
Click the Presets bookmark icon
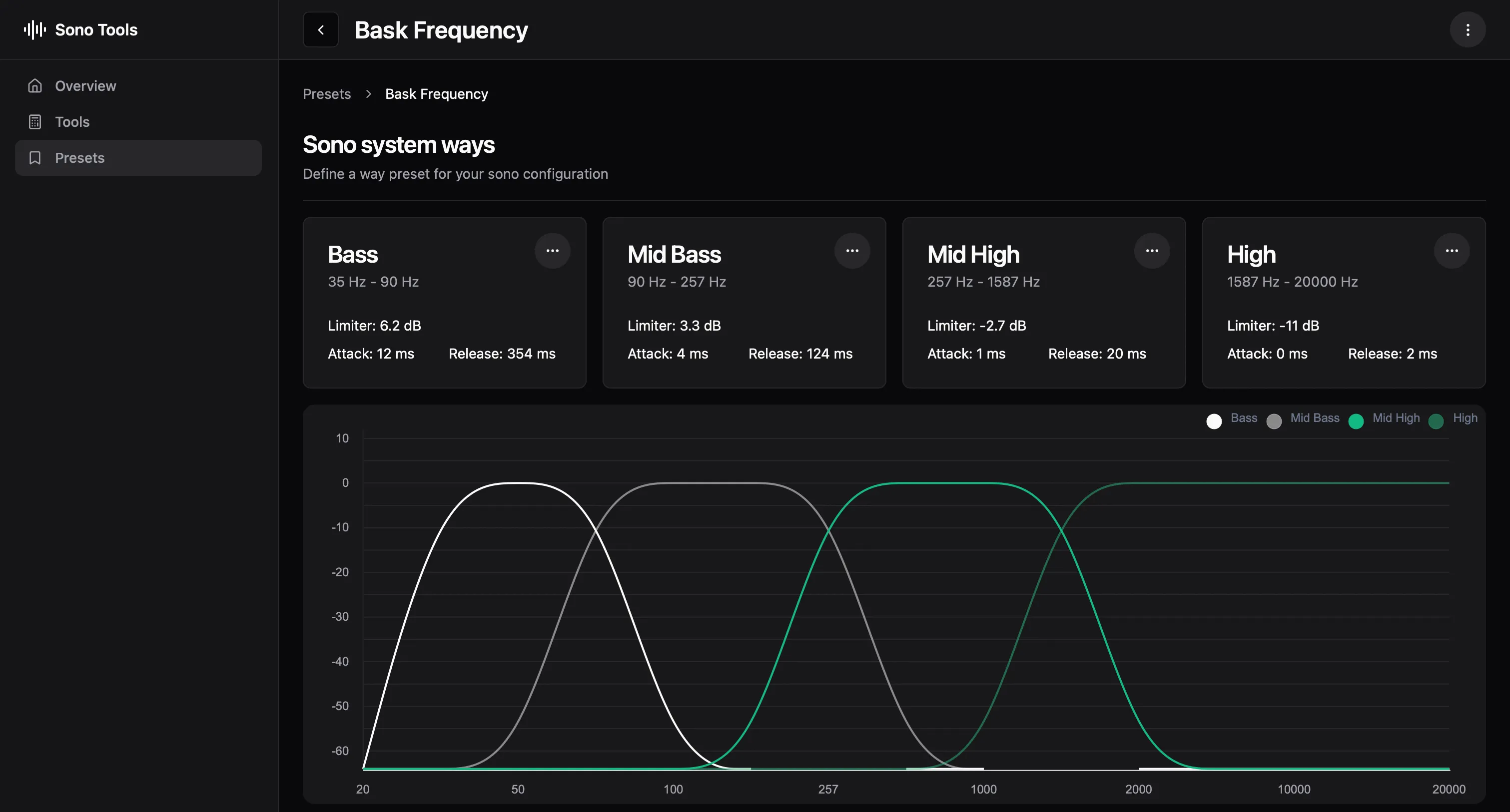[x=35, y=158]
